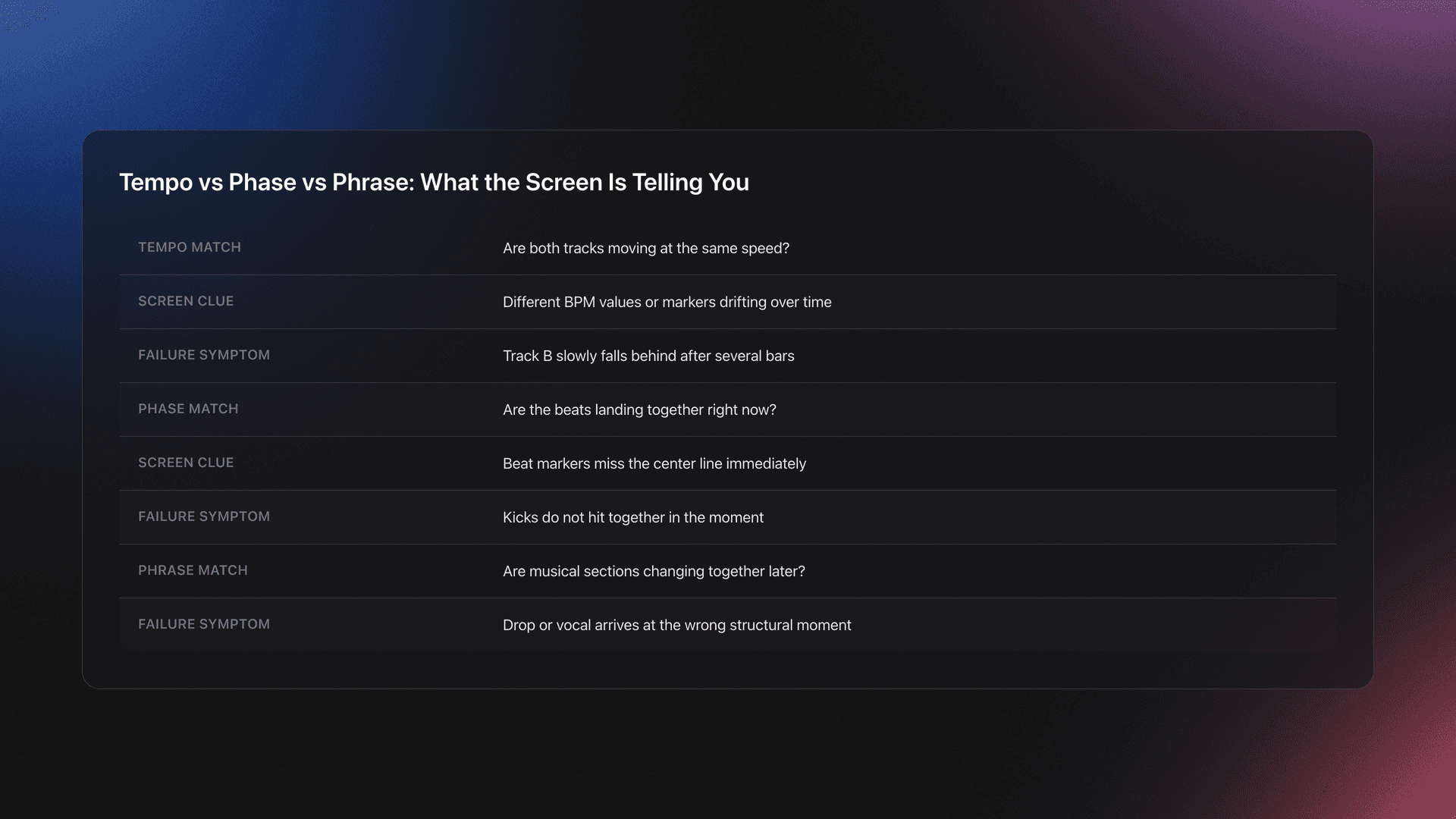Click the PHRASE MATCH row label
Screen dimensions: 1456x819
[193, 570]
